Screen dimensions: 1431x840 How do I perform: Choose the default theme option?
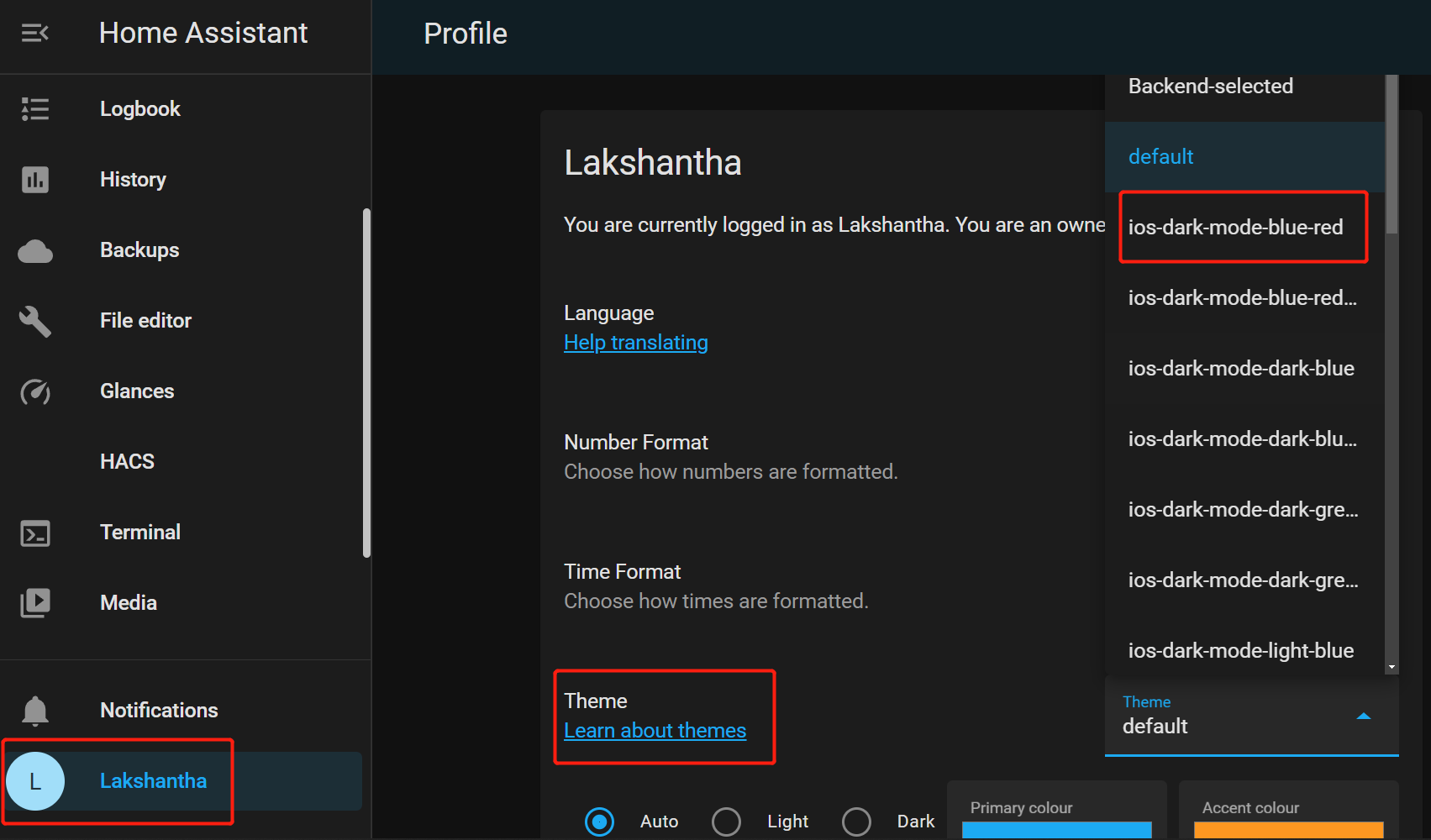click(x=1244, y=157)
